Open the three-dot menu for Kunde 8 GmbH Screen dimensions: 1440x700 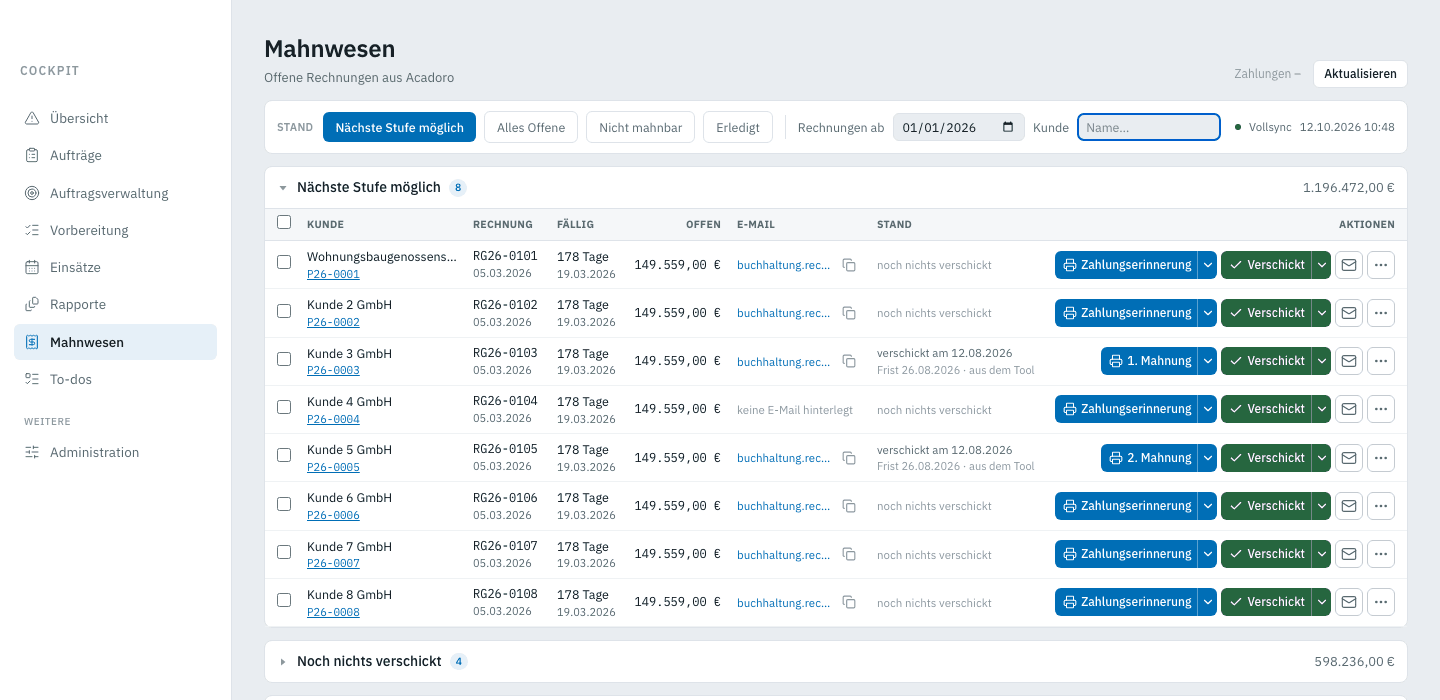(1381, 602)
